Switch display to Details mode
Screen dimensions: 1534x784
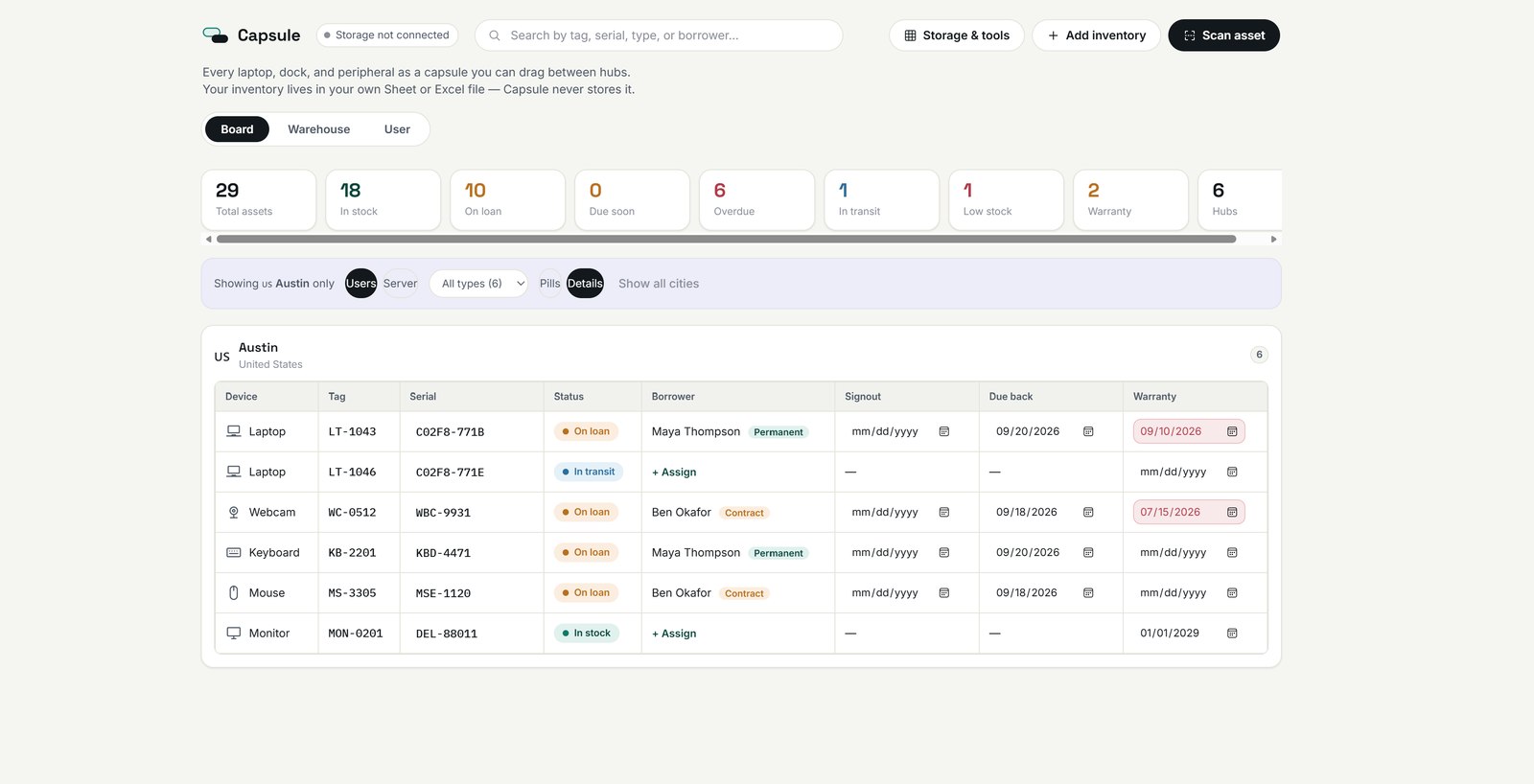coord(585,284)
